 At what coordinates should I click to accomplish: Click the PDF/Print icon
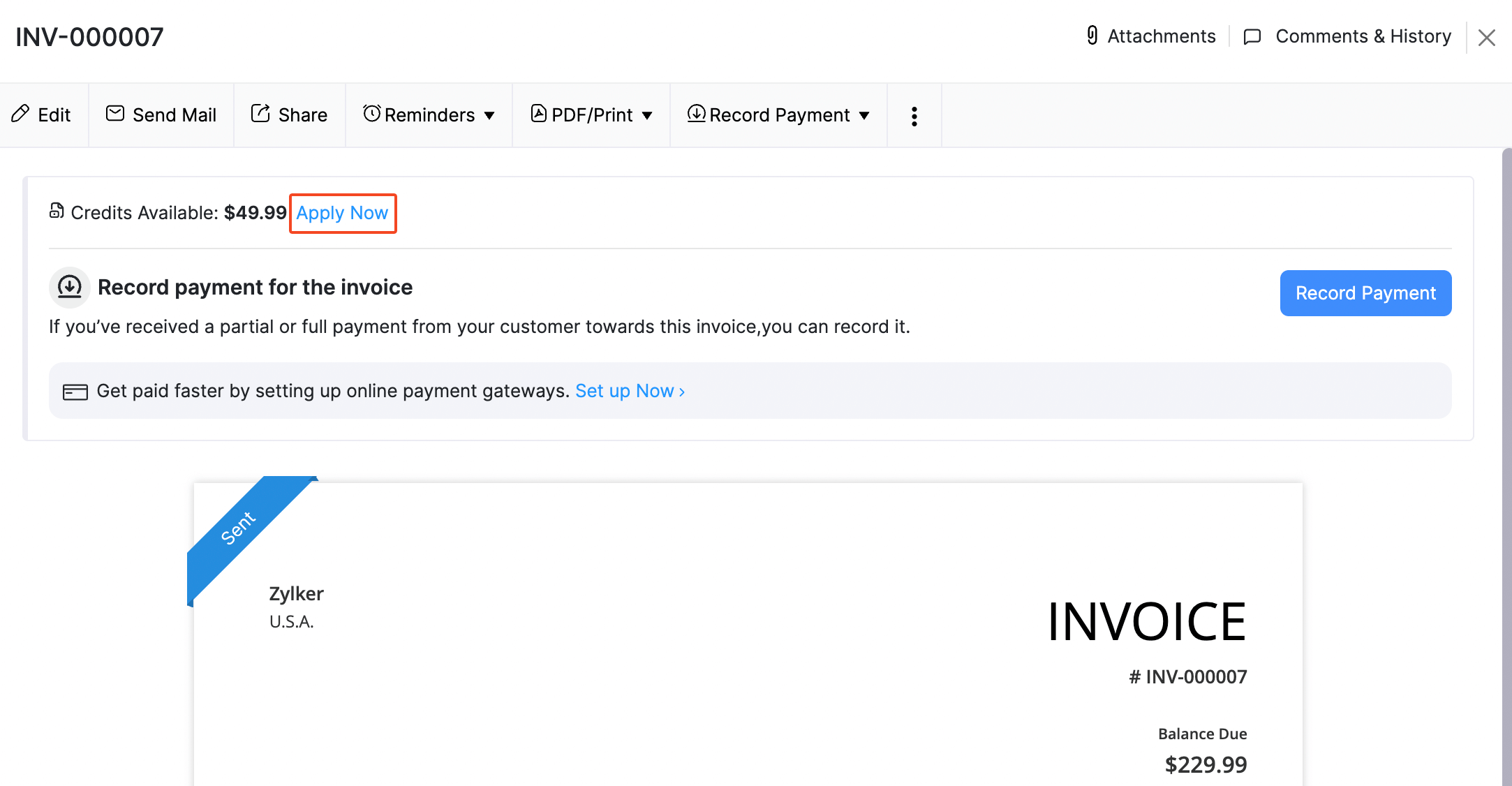(x=538, y=114)
